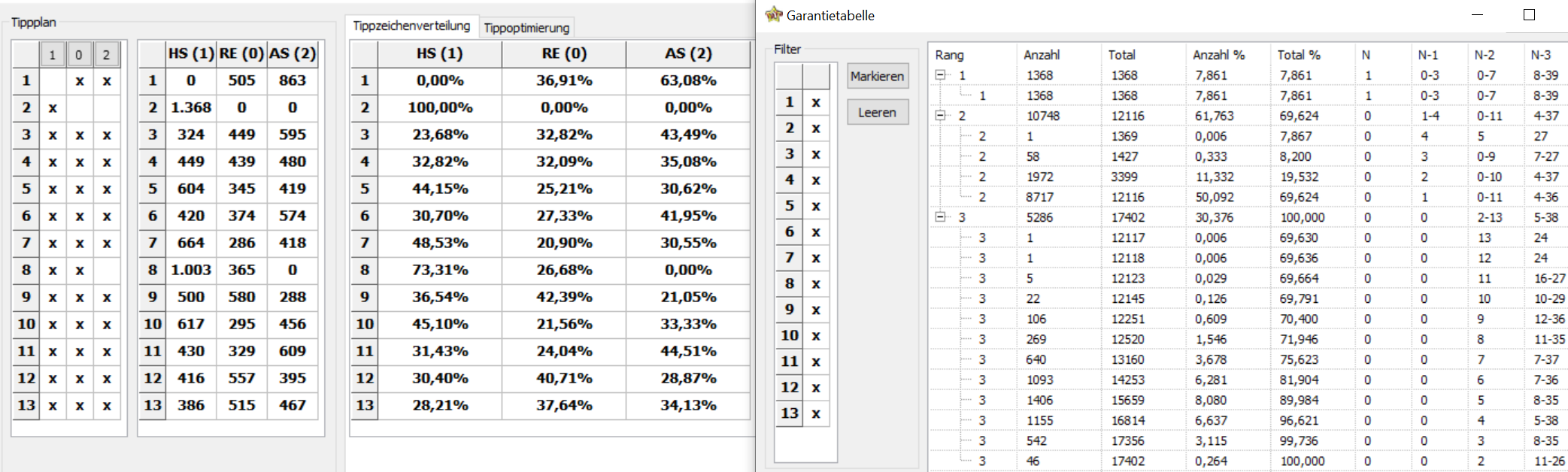Toggle Tippplan row 2 column 0 cell
Image resolution: width=1568 pixels, height=472 pixels.
(x=79, y=107)
